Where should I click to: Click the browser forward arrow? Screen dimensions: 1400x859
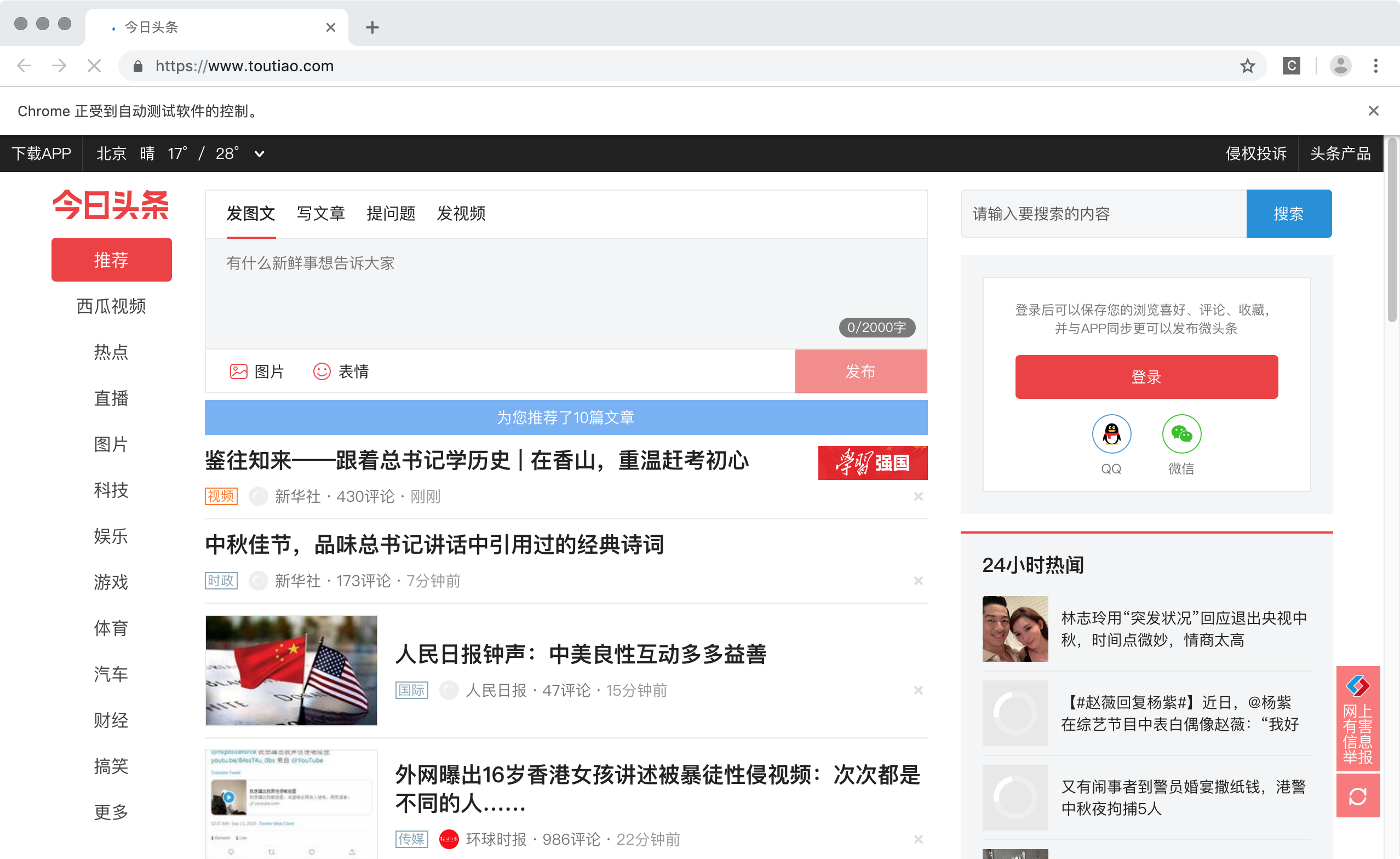(x=59, y=66)
